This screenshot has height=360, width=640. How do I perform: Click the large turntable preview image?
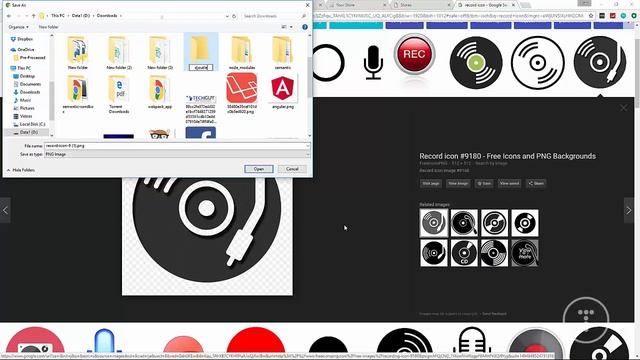(x=207, y=236)
